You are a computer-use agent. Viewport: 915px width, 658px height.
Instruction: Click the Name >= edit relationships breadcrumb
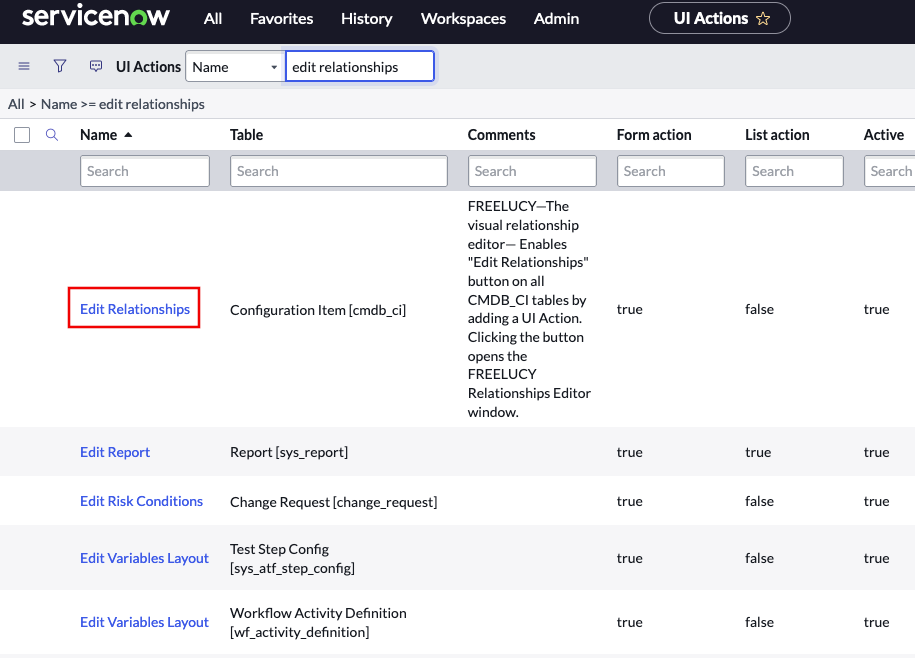click(x=123, y=104)
